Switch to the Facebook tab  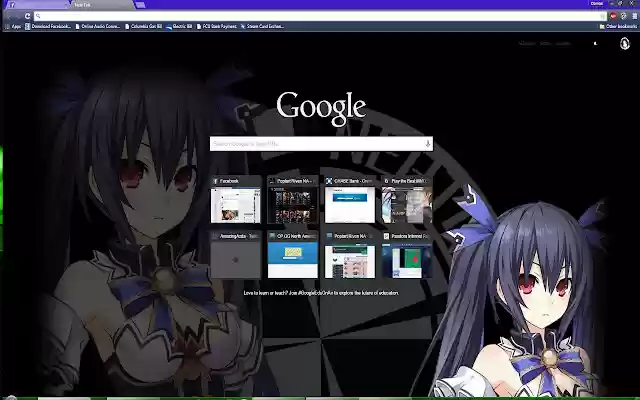[37, 5]
